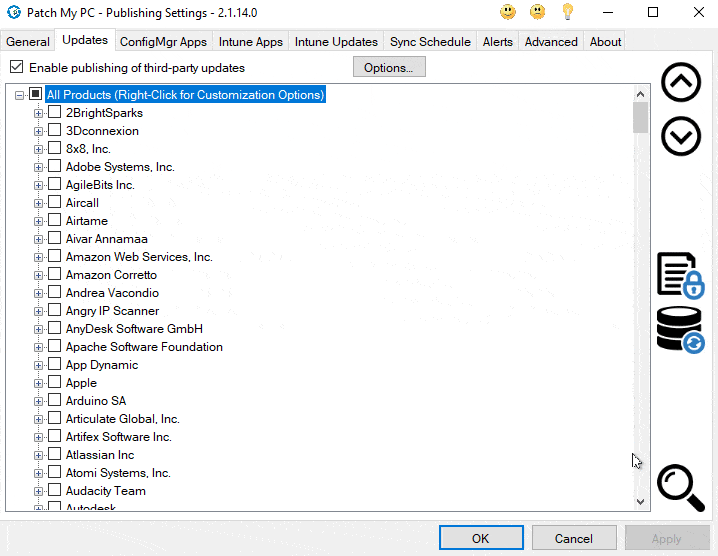718x556 pixels.
Task: Select All Products (Right-Click for Customization Options)
Action: [x=185, y=94]
